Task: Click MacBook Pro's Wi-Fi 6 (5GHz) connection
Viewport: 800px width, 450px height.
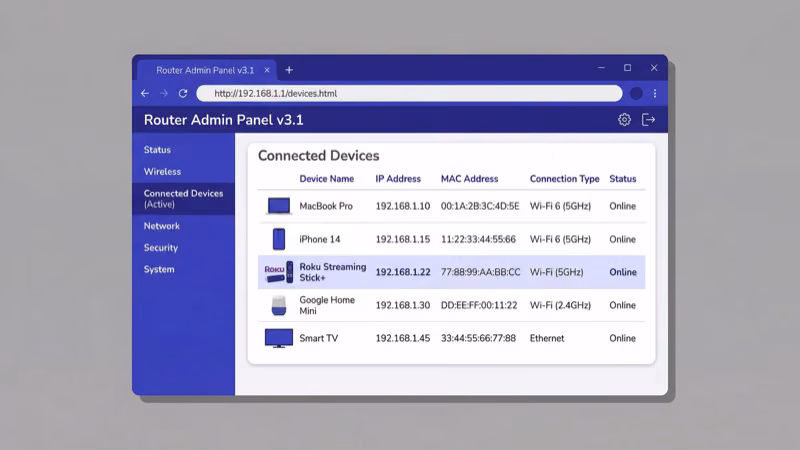Action: tap(560, 206)
